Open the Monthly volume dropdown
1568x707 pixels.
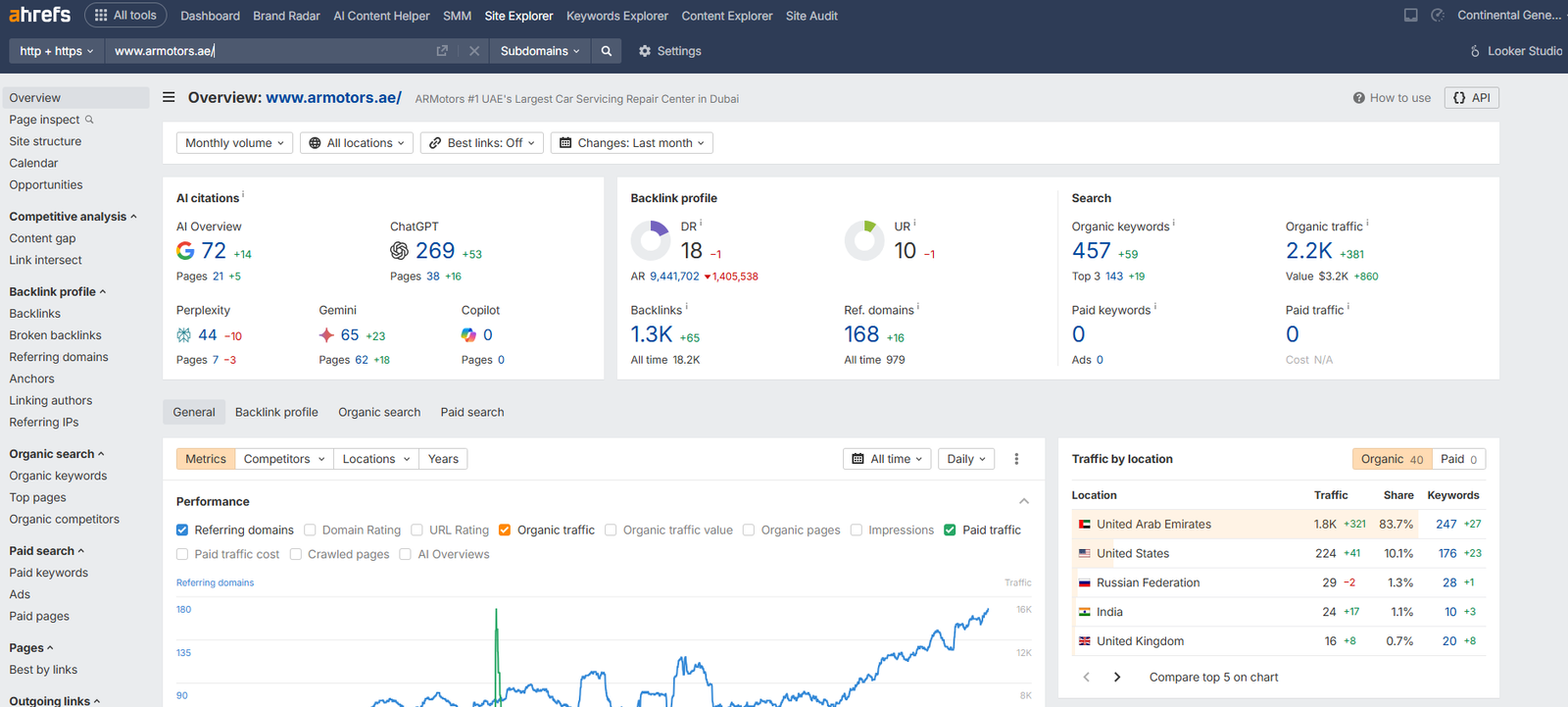(x=234, y=143)
